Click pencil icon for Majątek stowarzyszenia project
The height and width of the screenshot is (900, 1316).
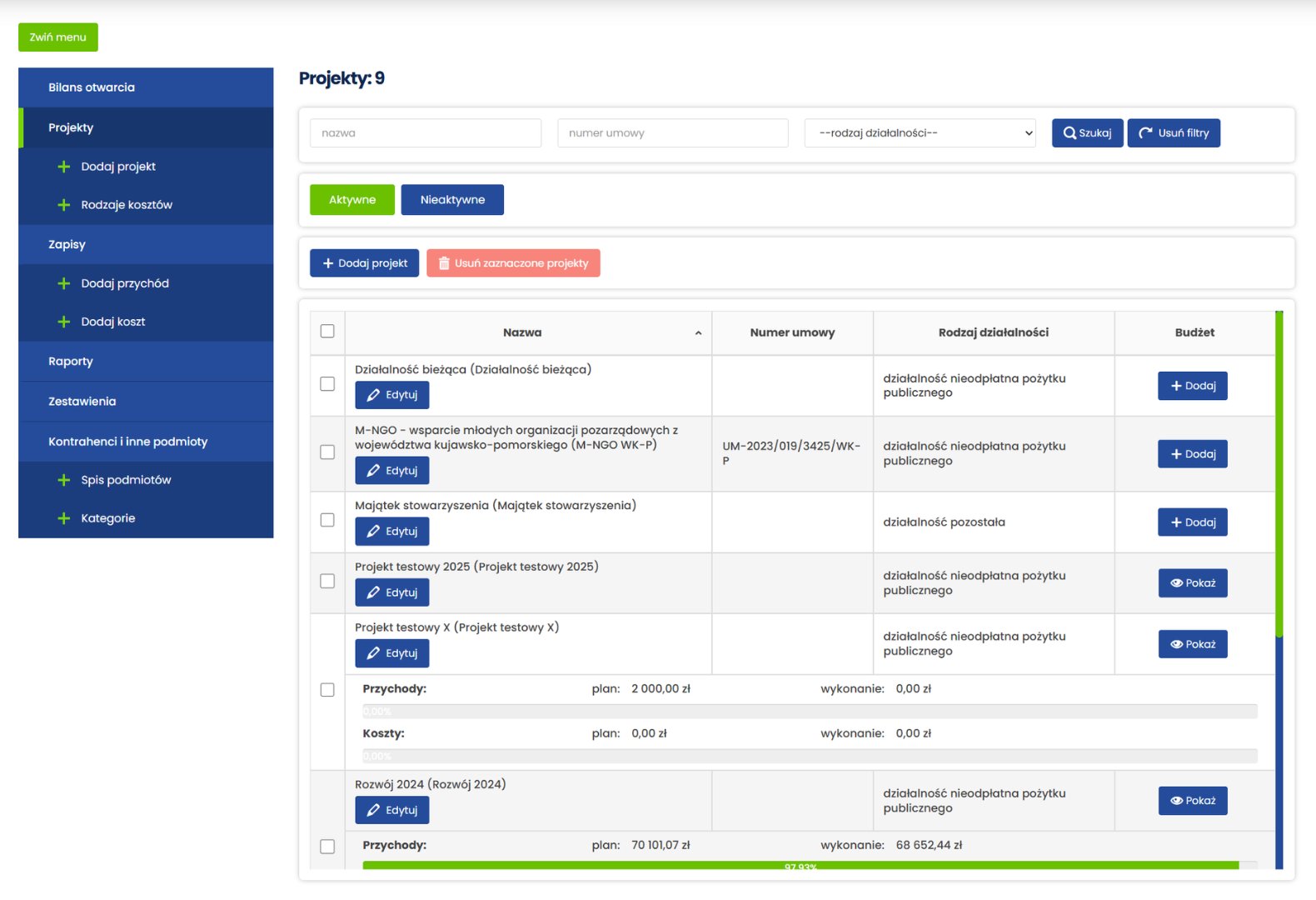tap(373, 532)
